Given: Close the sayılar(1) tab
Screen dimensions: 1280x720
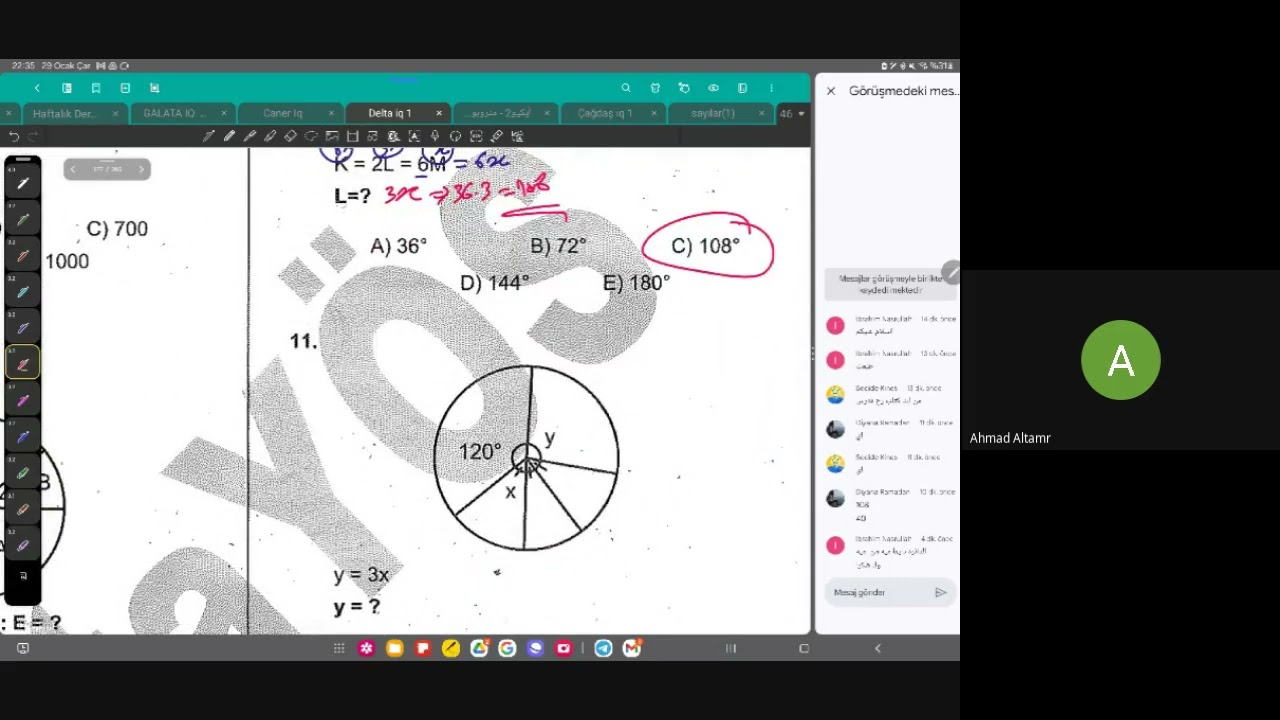Looking at the screenshot, I should pos(762,113).
